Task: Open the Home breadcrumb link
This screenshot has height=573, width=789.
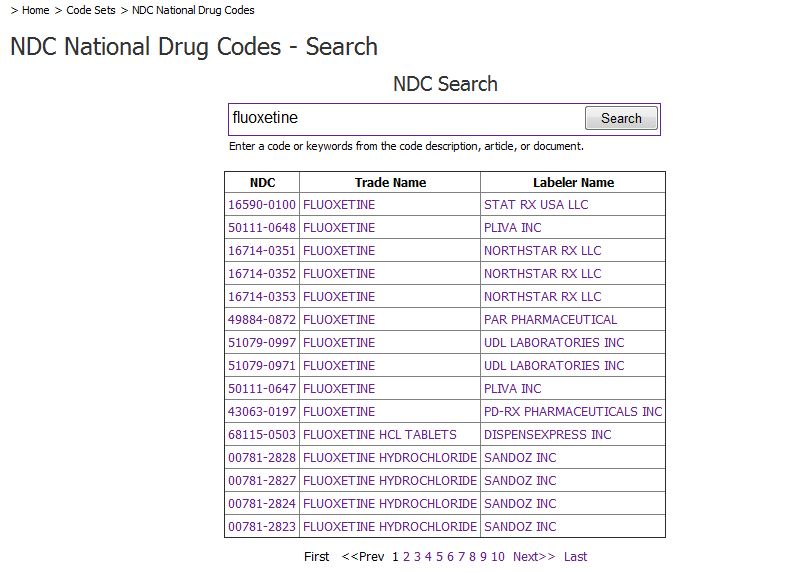Action: pyautogui.click(x=36, y=10)
